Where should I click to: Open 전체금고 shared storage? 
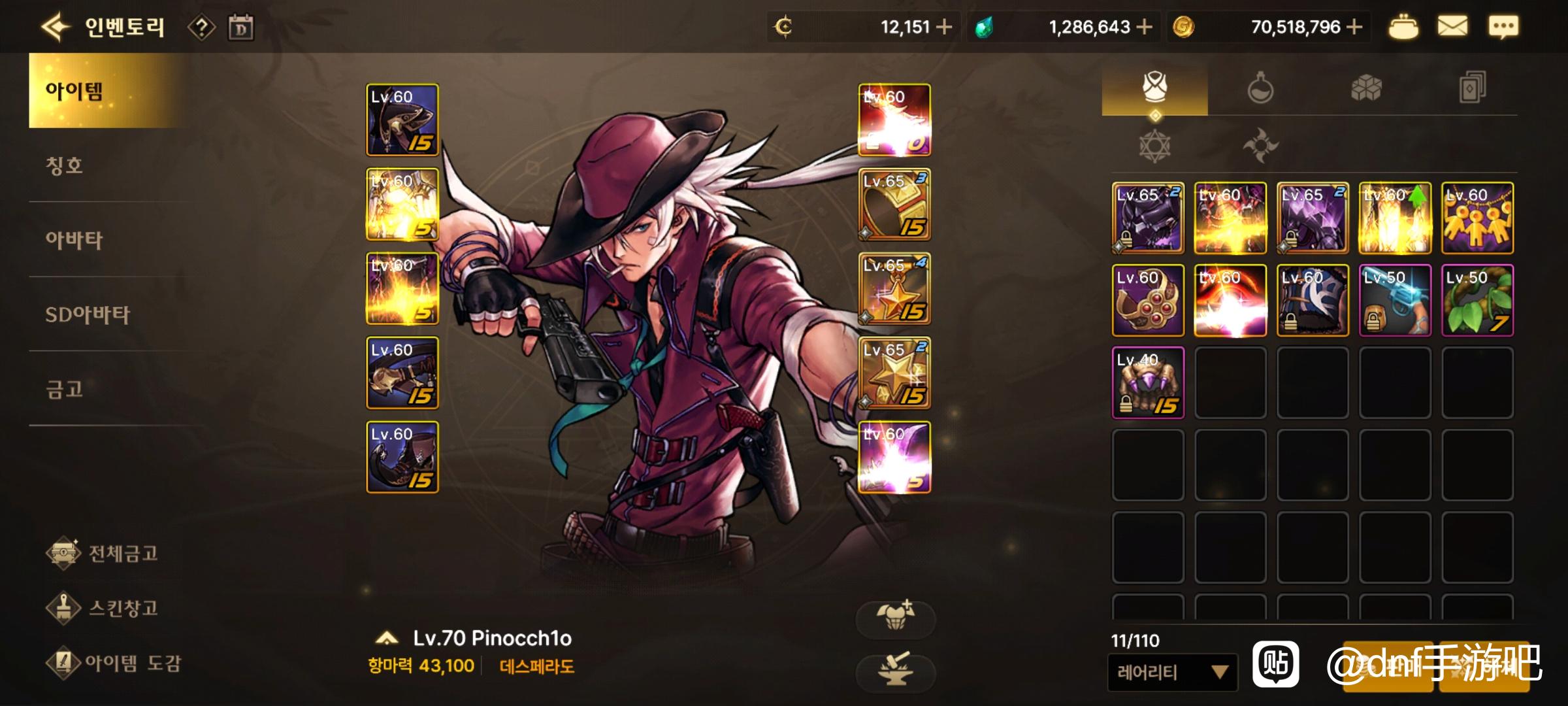[103, 553]
